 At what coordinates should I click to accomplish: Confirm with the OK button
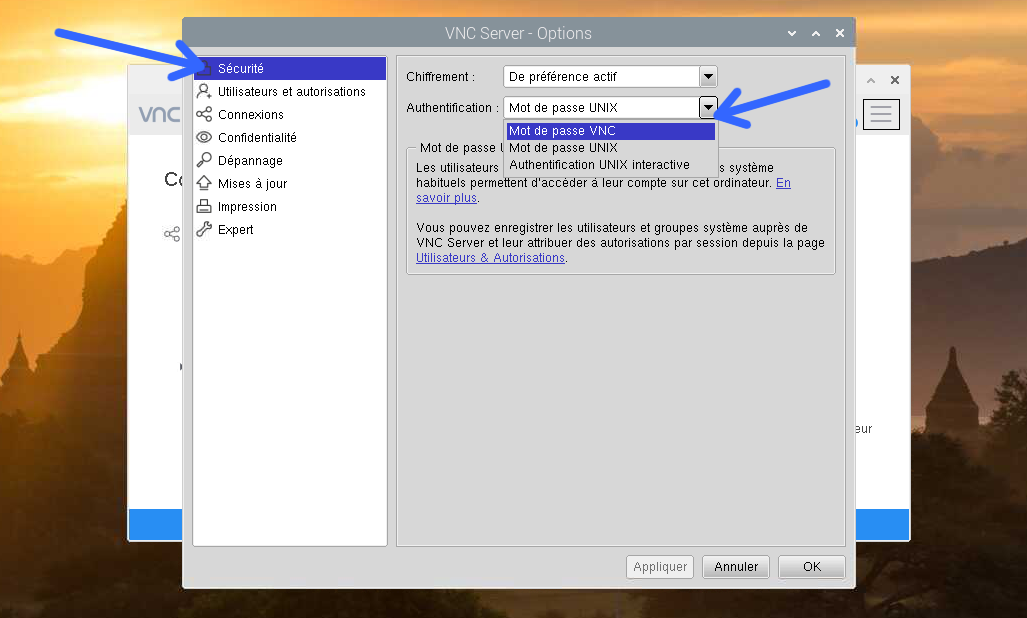(x=812, y=567)
